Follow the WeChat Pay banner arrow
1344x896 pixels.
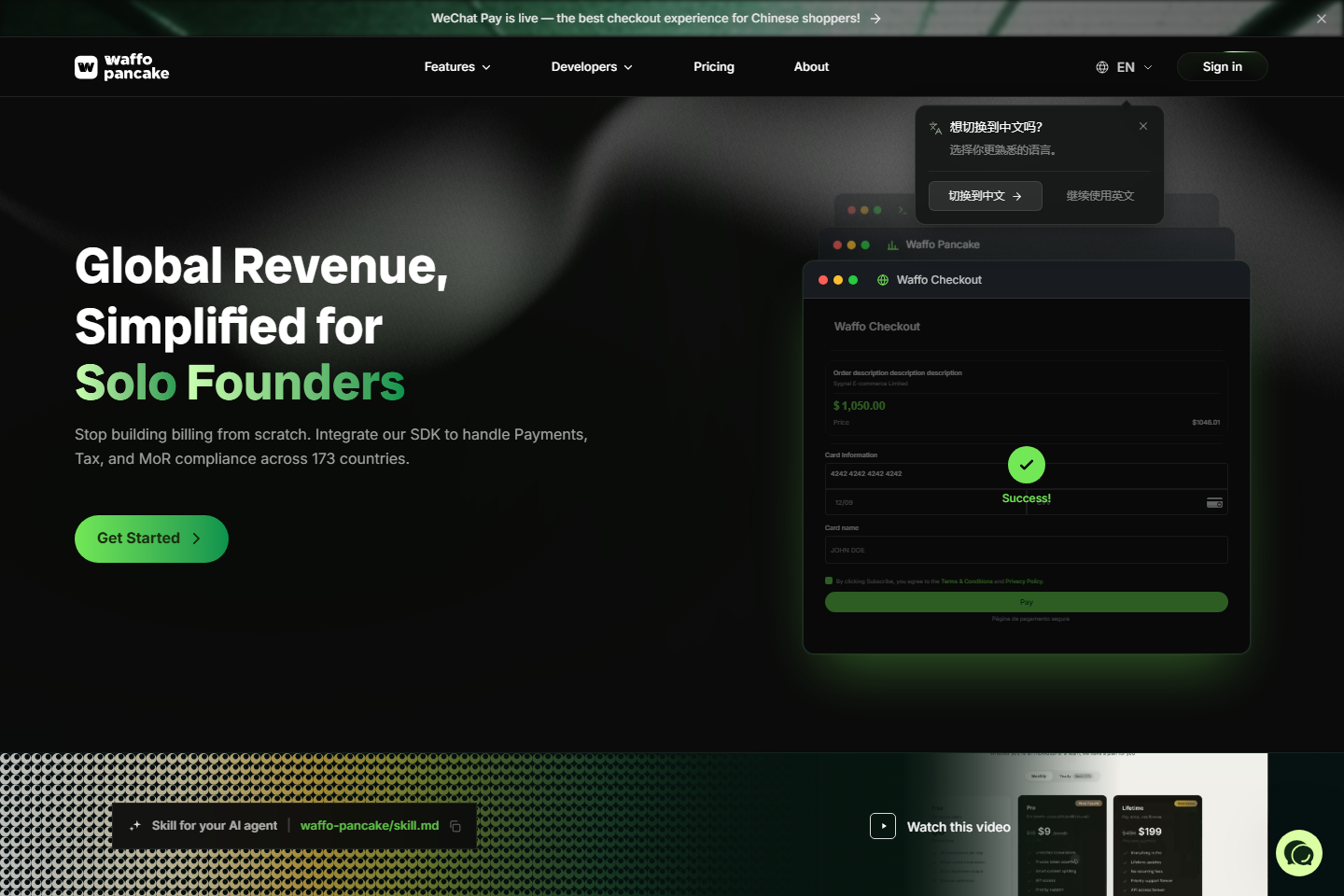(x=875, y=19)
